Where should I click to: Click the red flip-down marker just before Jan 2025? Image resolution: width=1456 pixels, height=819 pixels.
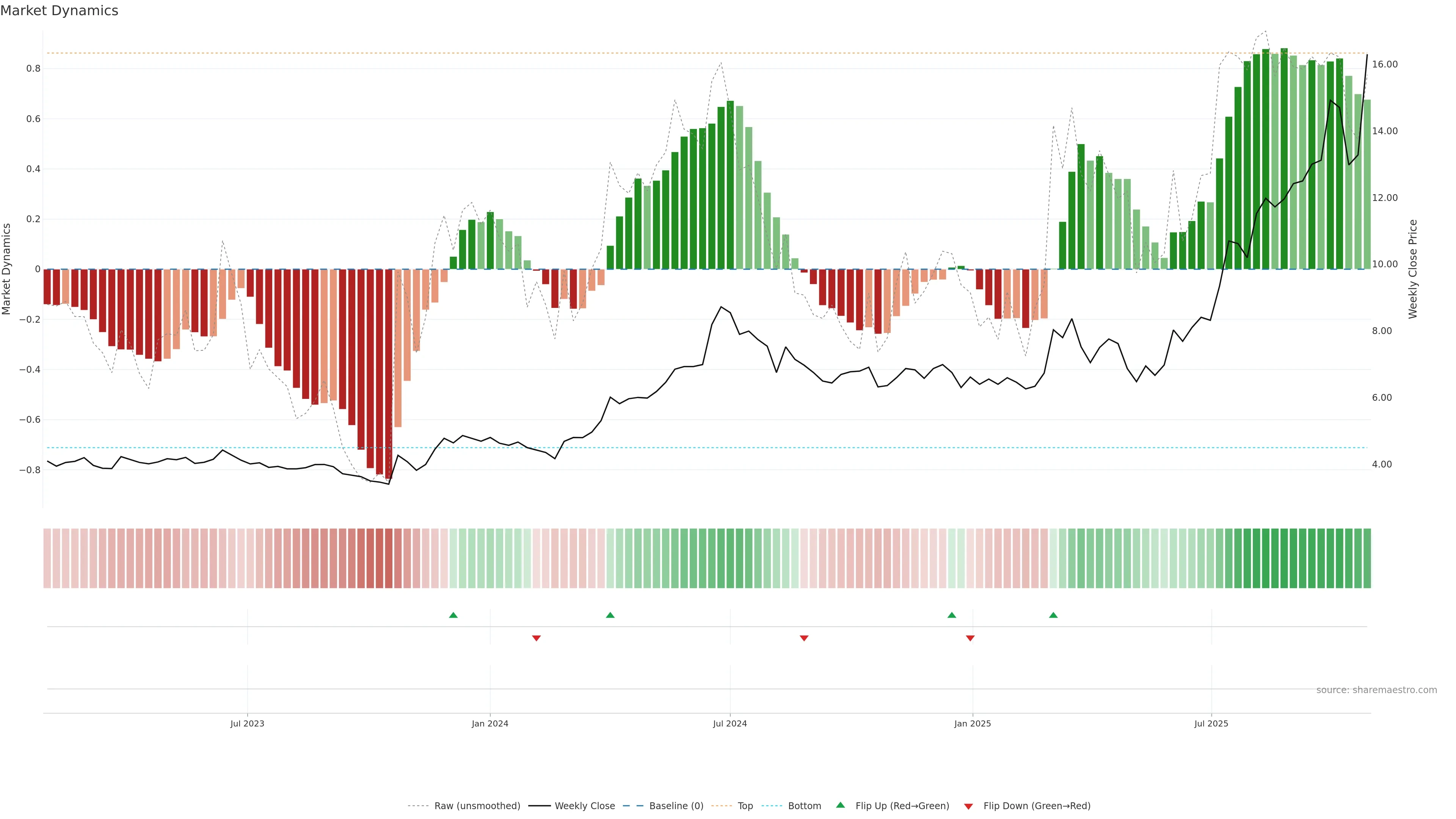tap(970, 638)
